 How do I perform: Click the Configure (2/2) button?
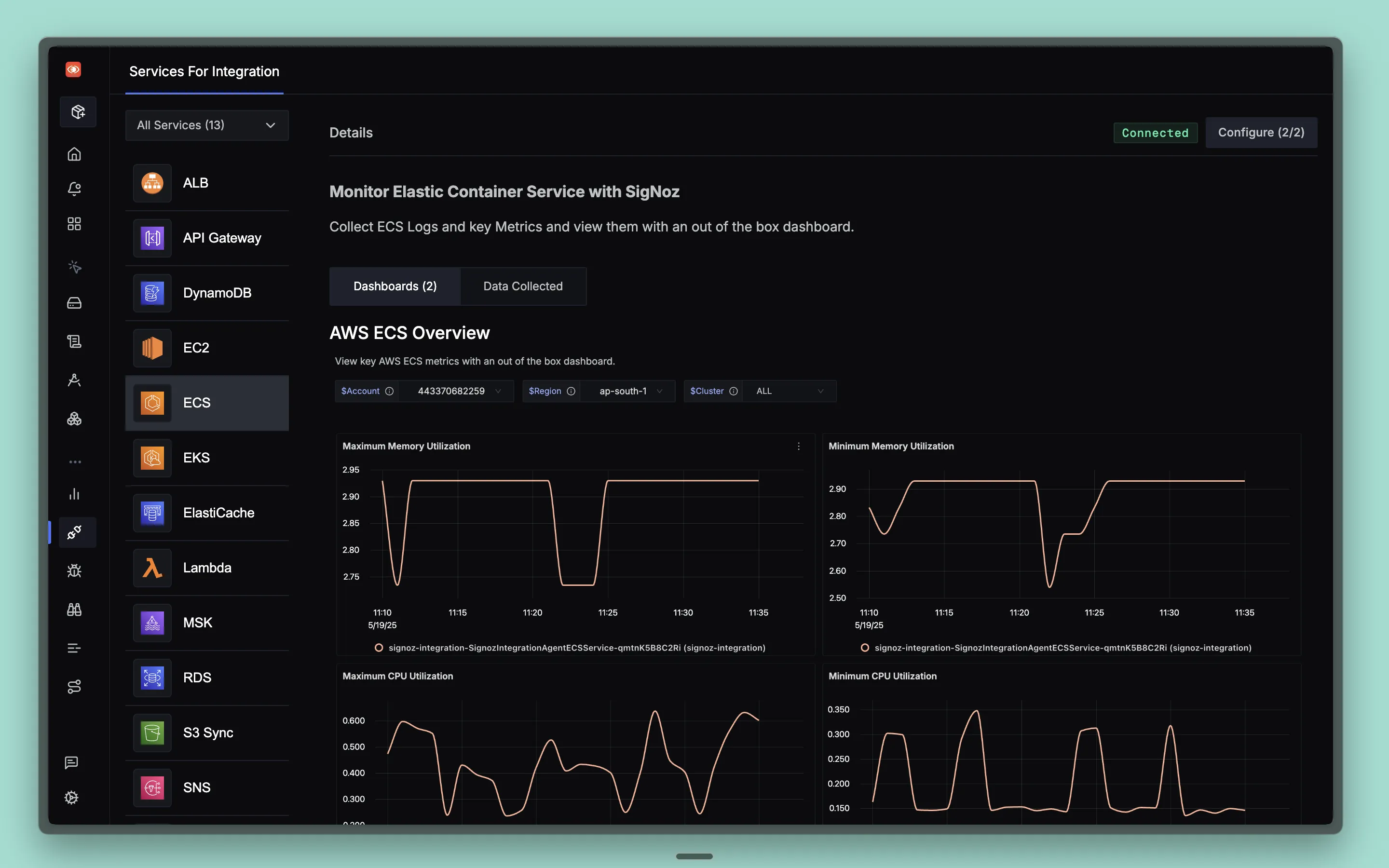point(1261,133)
